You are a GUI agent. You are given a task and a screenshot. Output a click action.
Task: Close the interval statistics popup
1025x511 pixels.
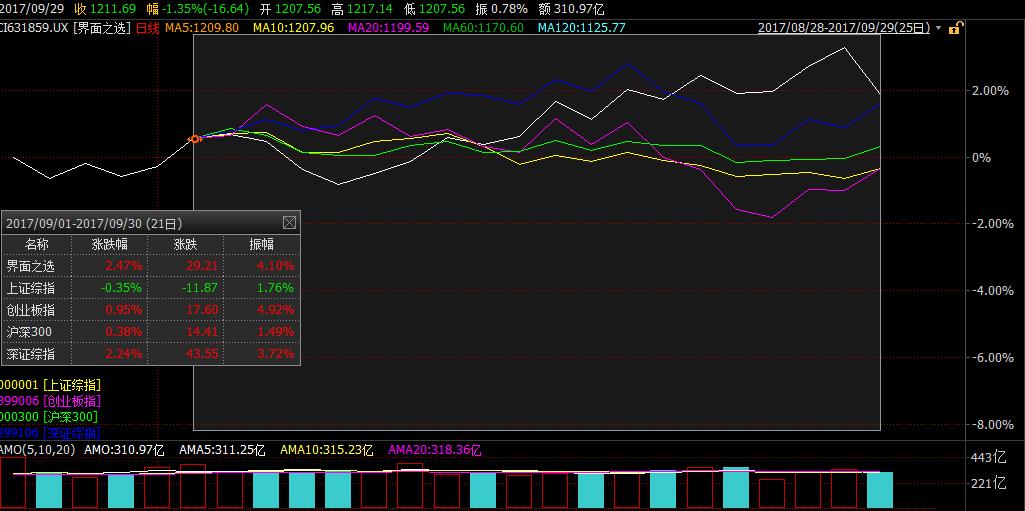pyautogui.click(x=289, y=223)
